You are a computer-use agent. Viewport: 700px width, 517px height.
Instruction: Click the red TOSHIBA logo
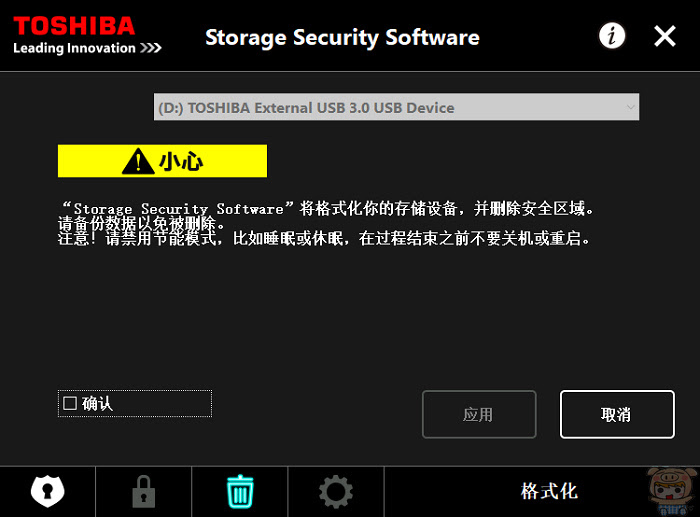coord(74,26)
